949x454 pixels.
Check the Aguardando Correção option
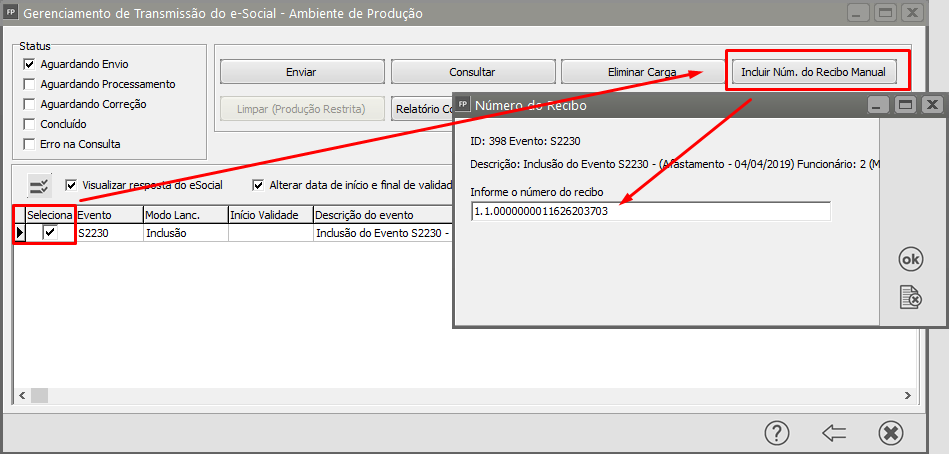click(x=29, y=104)
